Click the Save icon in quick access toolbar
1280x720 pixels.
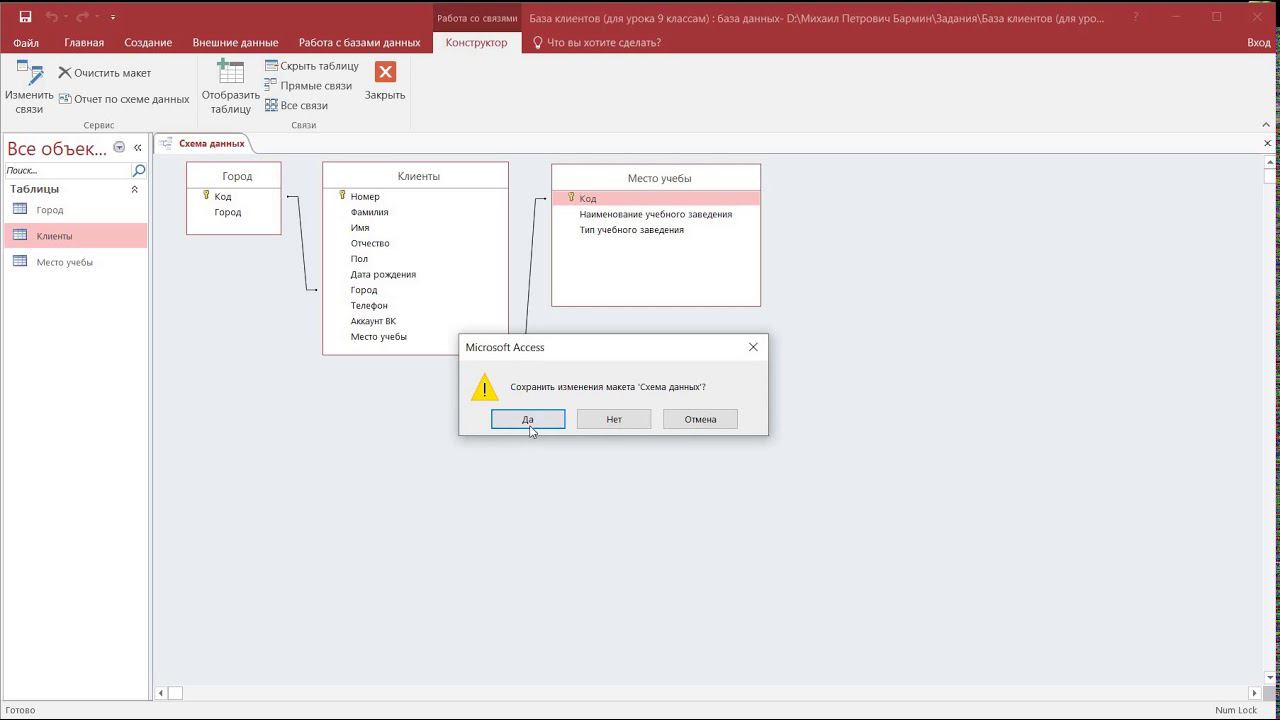[x=25, y=17]
